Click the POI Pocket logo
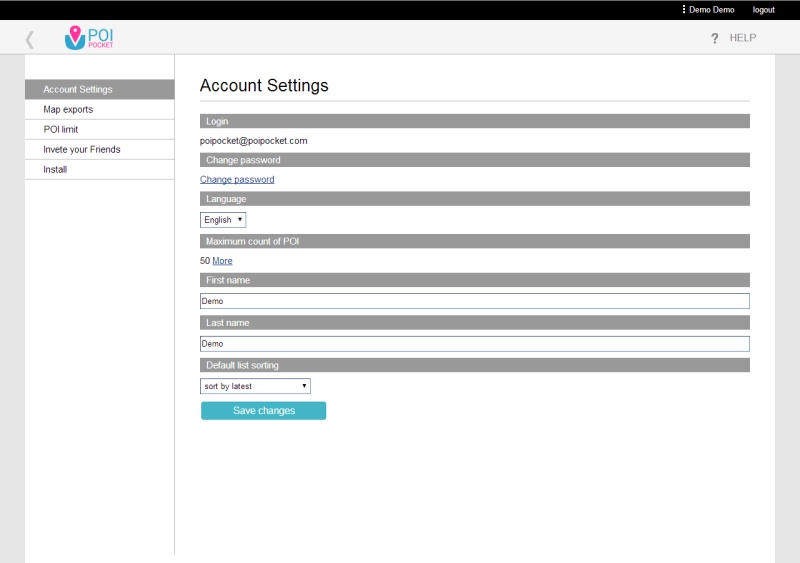The width and height of the screenshot is (800, 563). point(89,38)
